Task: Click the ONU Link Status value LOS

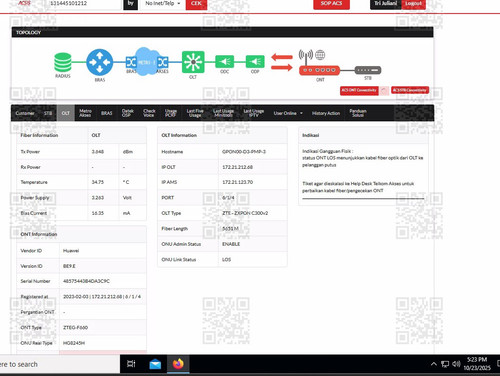Action: (226, 259)
